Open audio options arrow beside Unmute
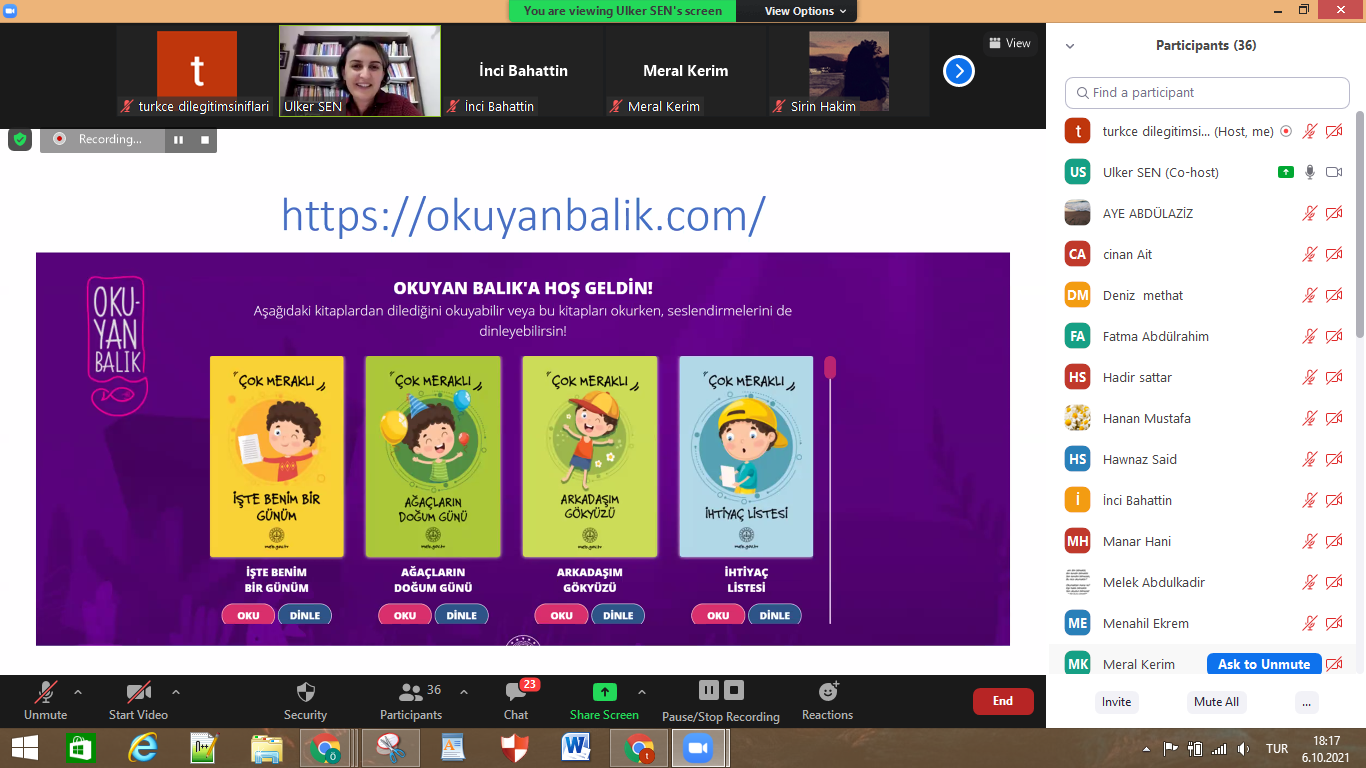 coord(78,691)
